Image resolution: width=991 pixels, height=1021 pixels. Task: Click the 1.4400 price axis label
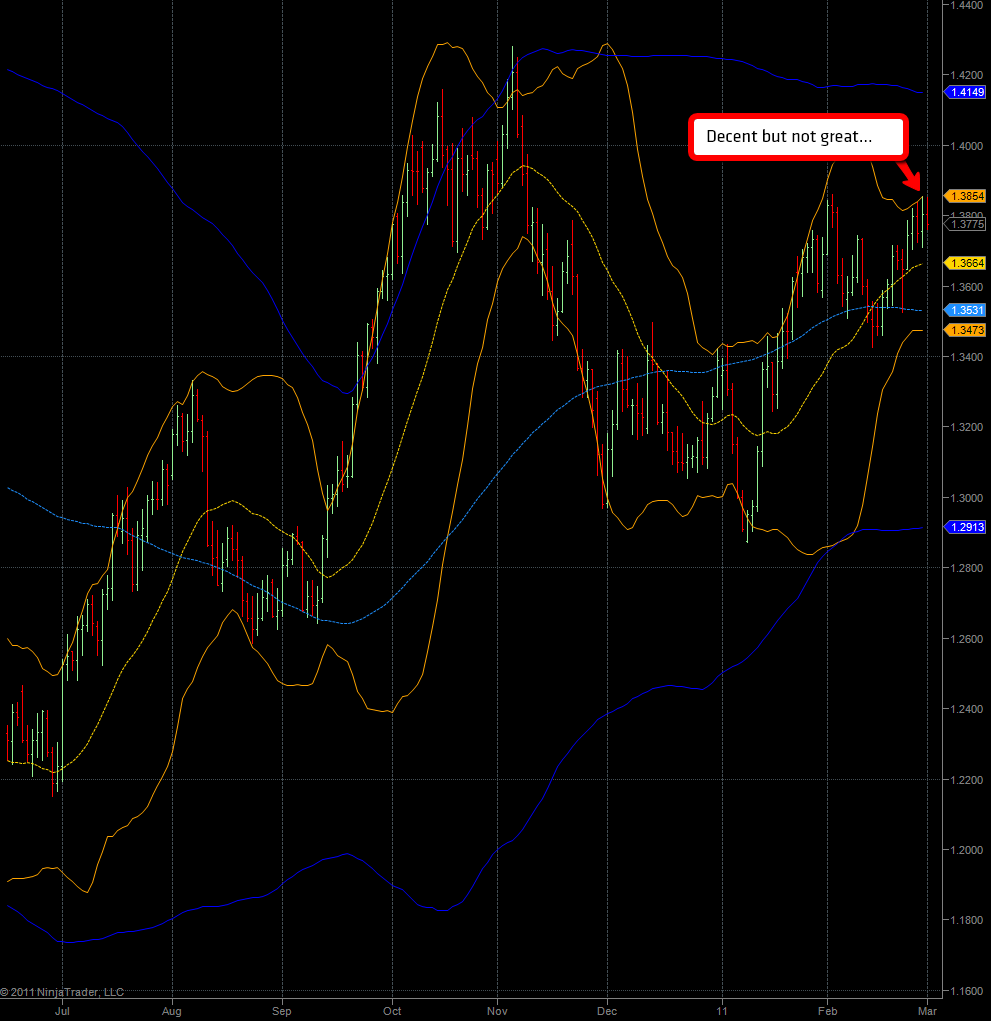tap(966, 5)
